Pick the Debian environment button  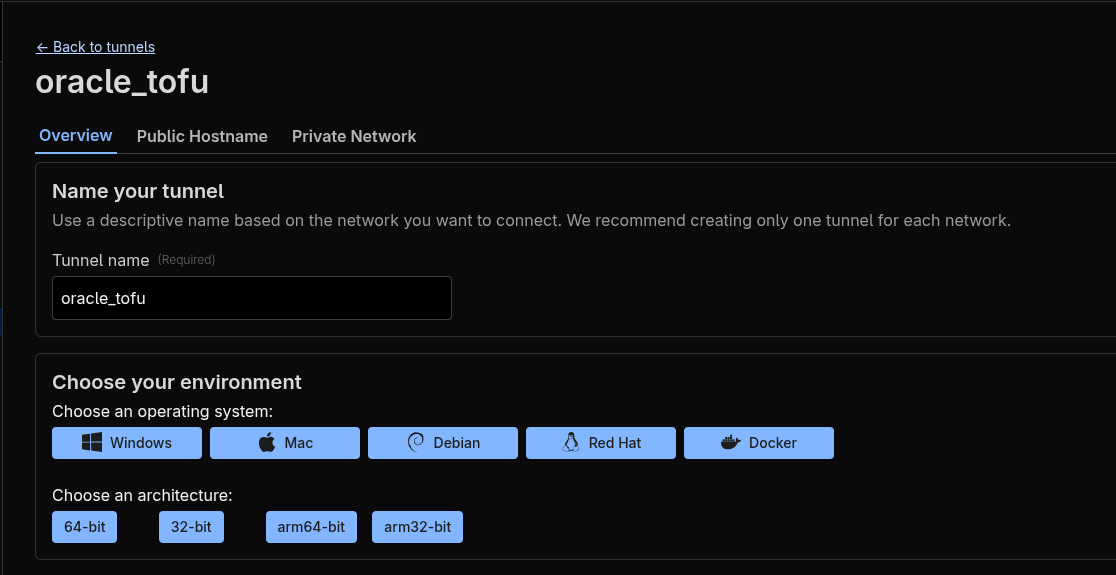tap(443, 443)
